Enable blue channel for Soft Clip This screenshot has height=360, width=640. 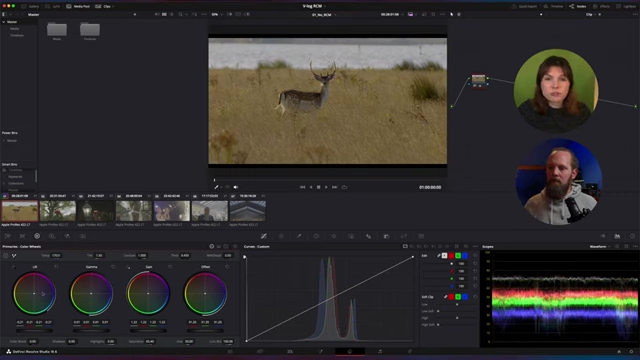[x=465, y=297]
